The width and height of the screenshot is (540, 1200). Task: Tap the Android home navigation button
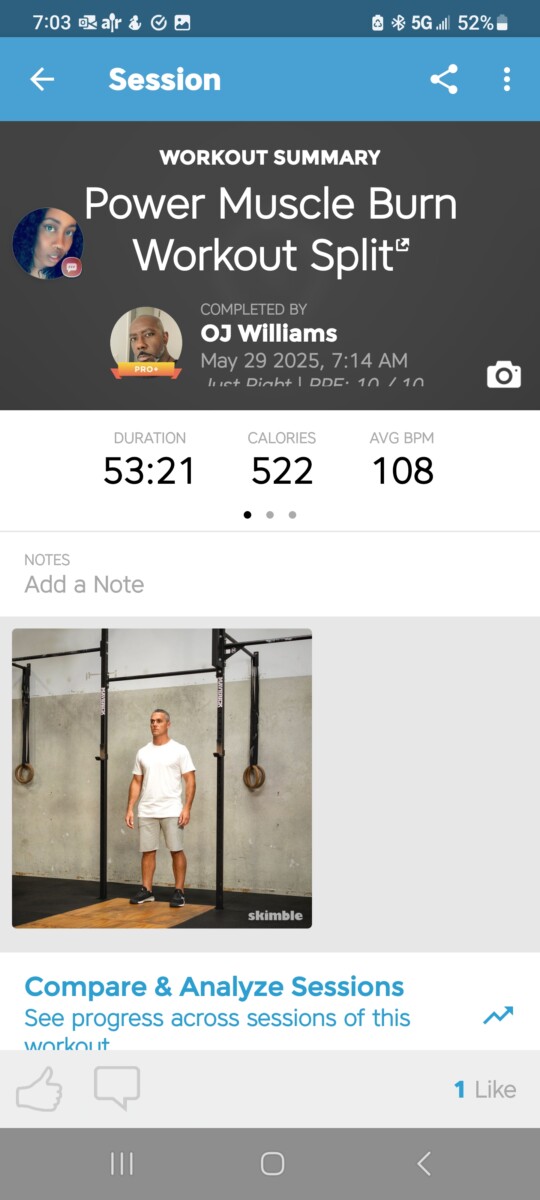[x=272, y=1163]
